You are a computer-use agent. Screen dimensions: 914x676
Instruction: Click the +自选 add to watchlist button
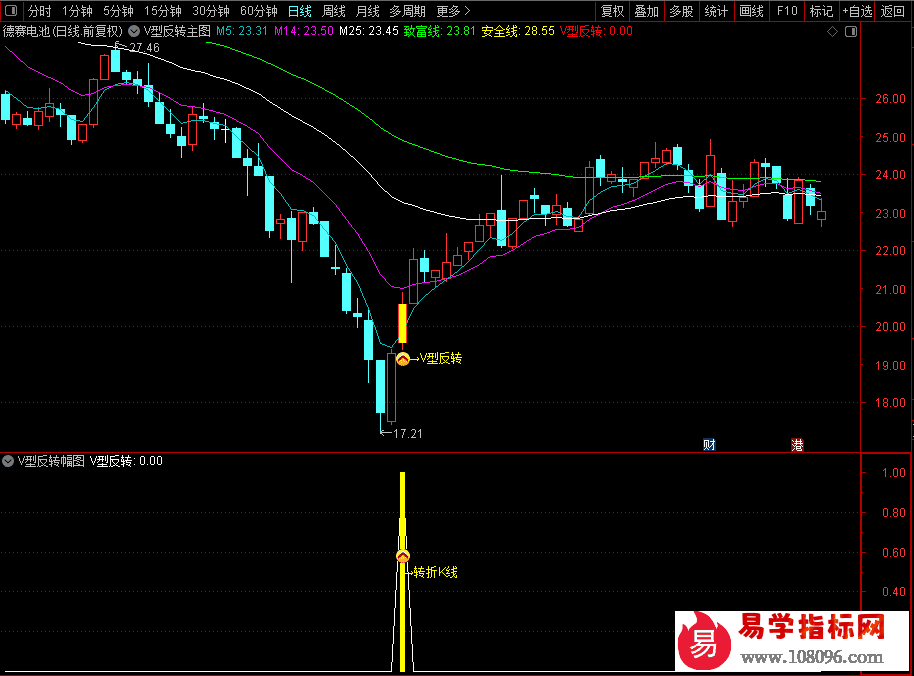pyautogui.click(x=856, y=12)
